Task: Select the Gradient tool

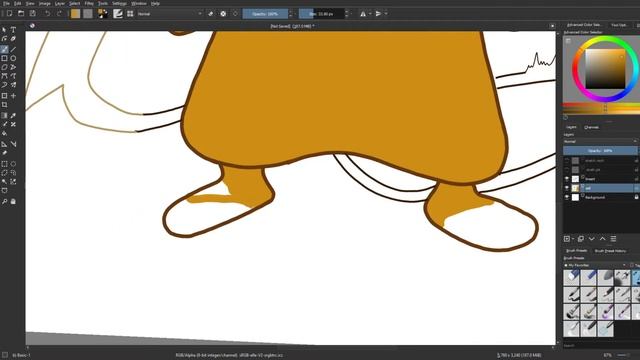Action: coord(4,116)
